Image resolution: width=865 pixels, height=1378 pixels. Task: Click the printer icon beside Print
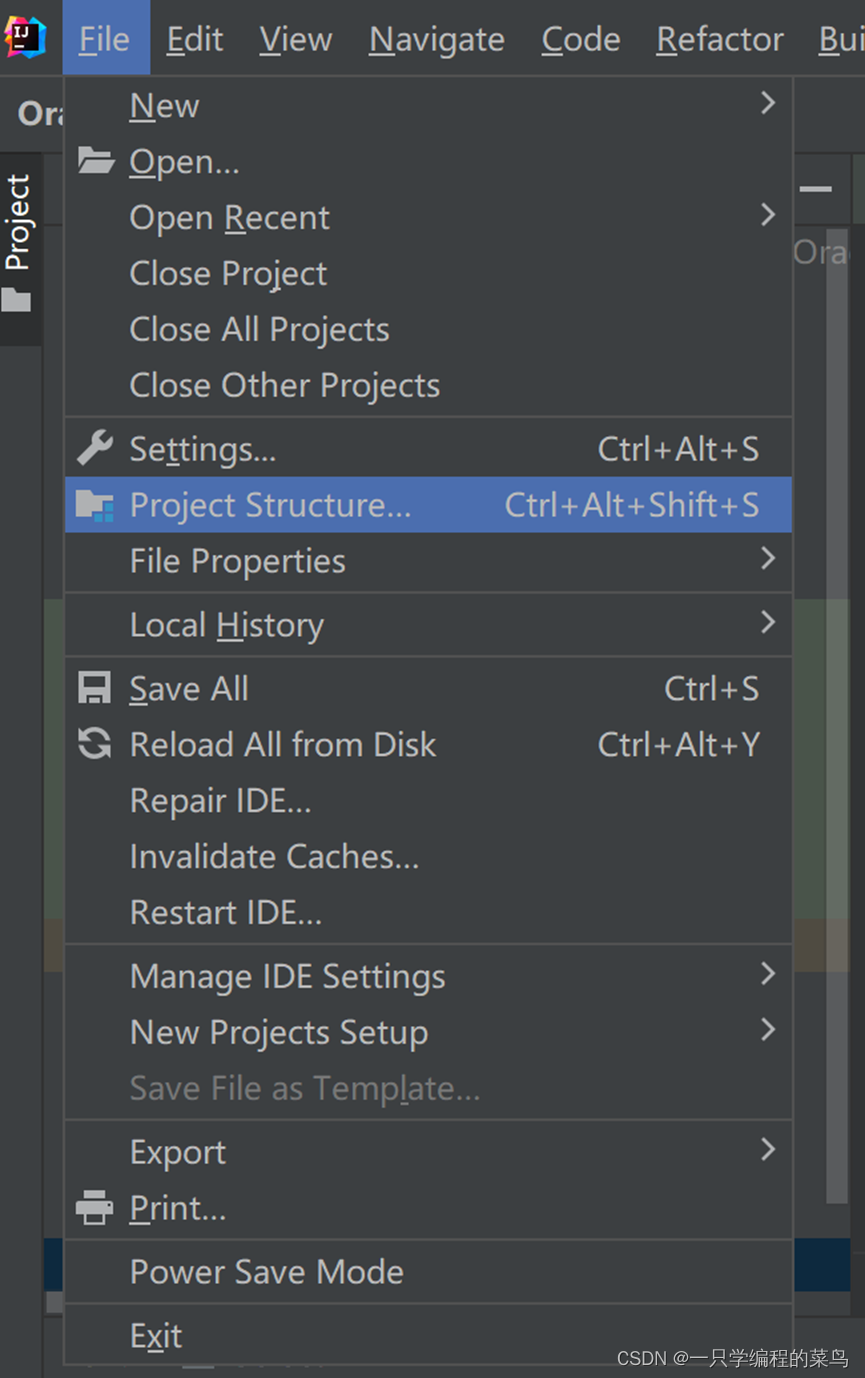[x=95, y=1208]
